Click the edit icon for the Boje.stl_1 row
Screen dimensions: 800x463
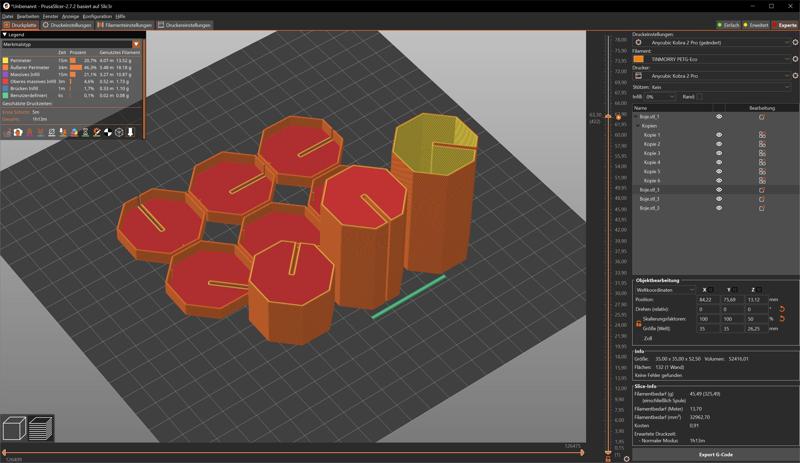(x=762, y=117)
